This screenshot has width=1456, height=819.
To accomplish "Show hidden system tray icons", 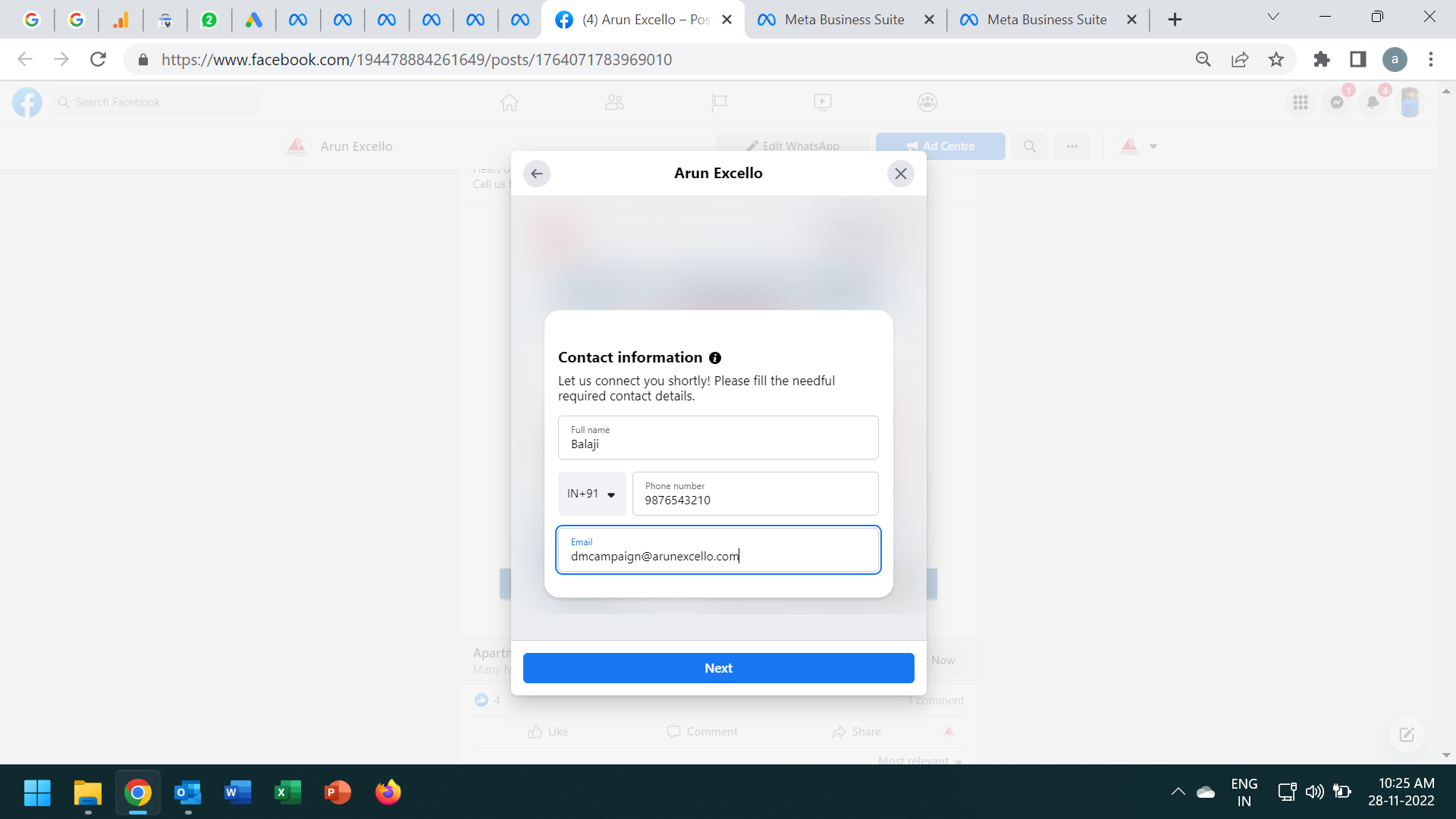I will [x=1178, y=792].
